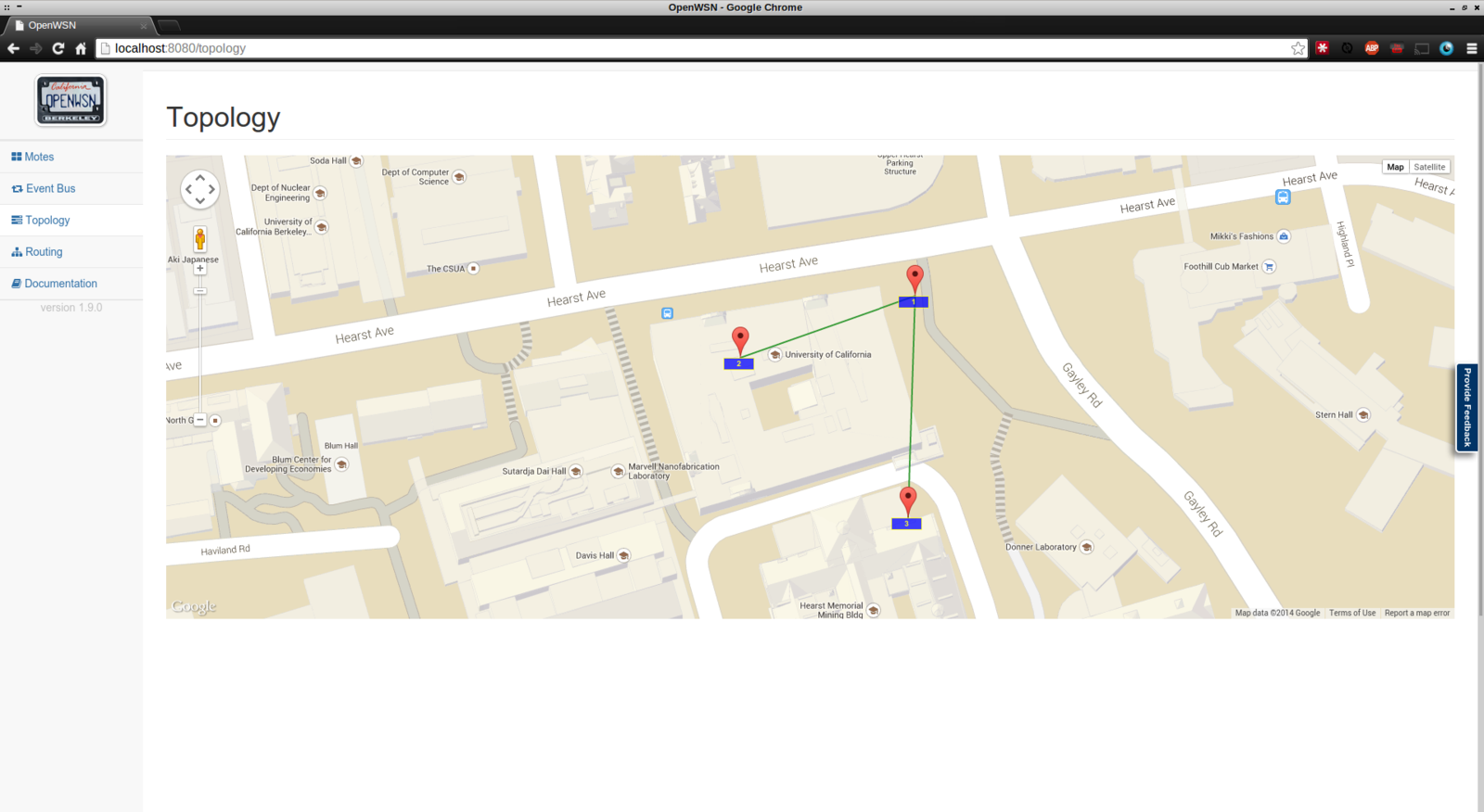This screenshot has height=812, width=1484.
Task: Select the OpenWSN browser tab
Action: (x=79, y=25)
